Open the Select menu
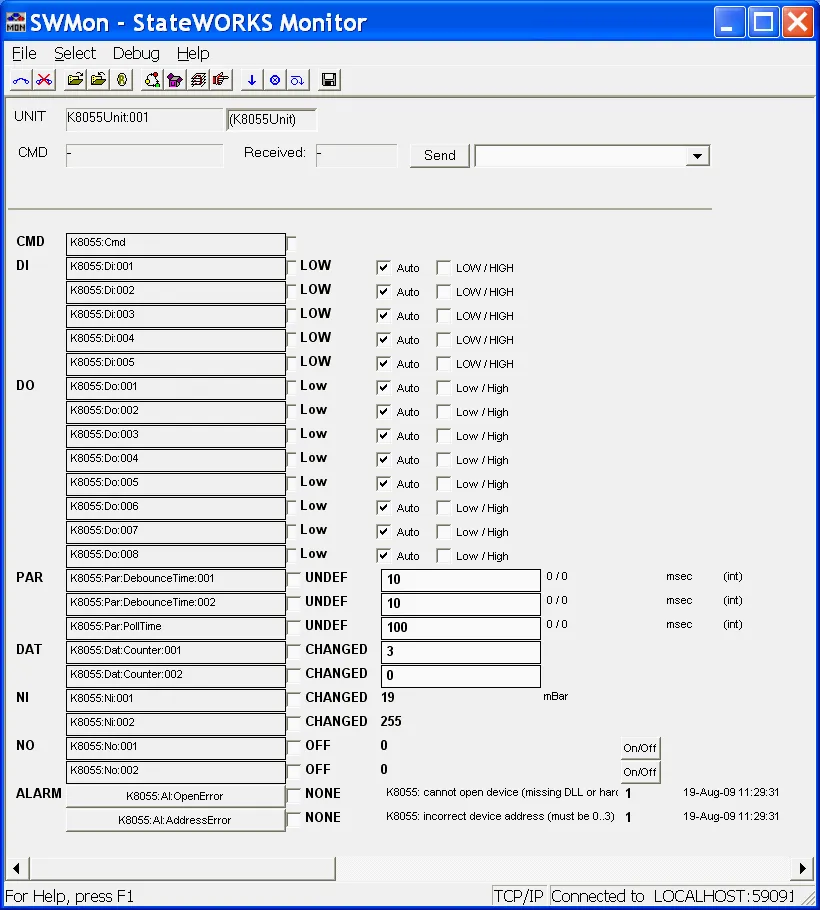The image size is (820, 910). pyautogui.click(x=75, y=53)
